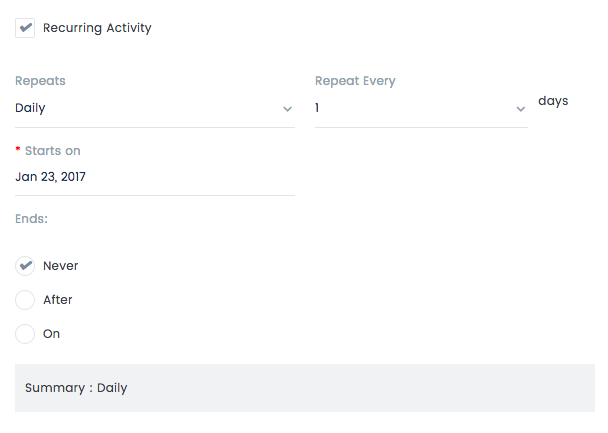
Task: Click the Never option label
Action: tap(60, 266)
